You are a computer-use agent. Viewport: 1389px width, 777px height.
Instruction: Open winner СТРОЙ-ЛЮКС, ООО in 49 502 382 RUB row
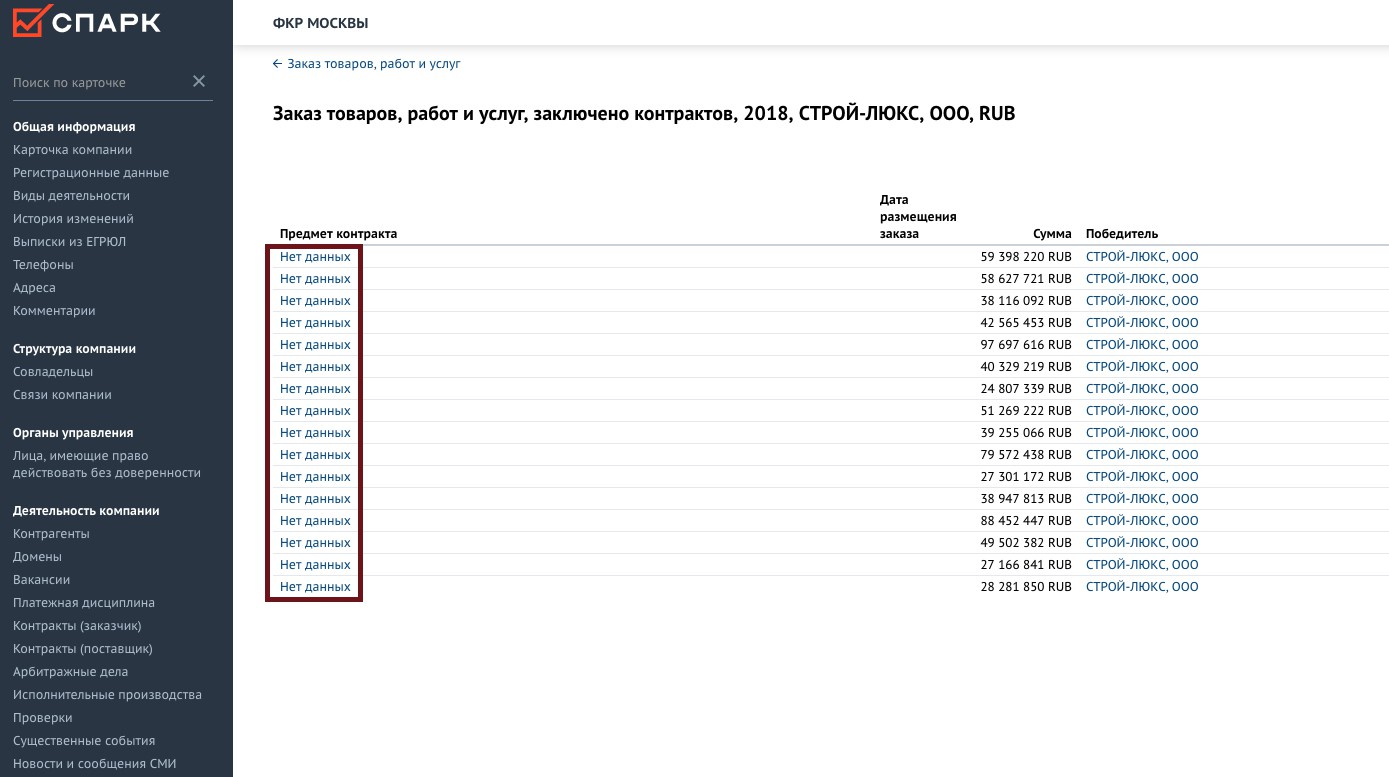pos(1142,543)
